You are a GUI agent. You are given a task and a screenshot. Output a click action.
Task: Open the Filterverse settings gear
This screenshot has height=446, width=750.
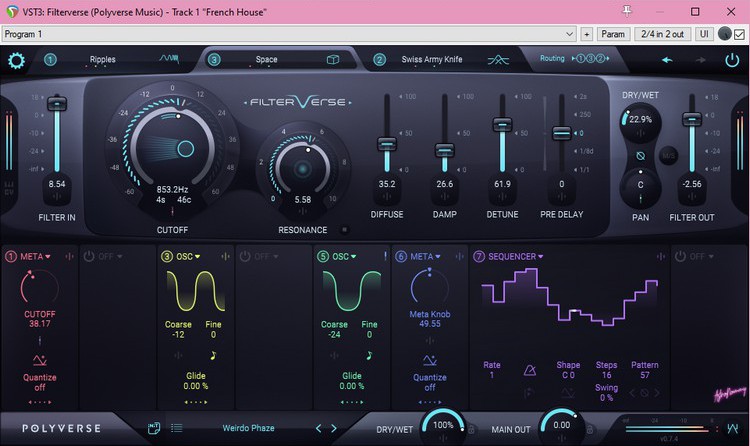tap(16, 61)
